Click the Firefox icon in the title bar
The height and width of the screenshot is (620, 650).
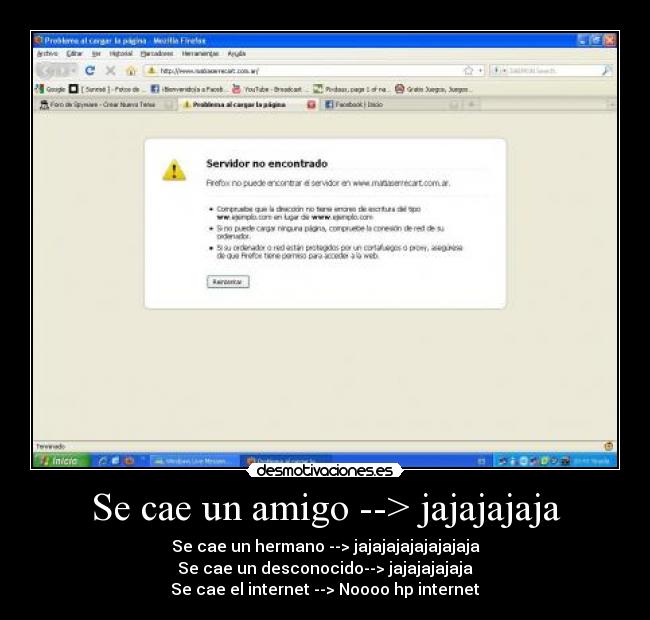[39, 40]
